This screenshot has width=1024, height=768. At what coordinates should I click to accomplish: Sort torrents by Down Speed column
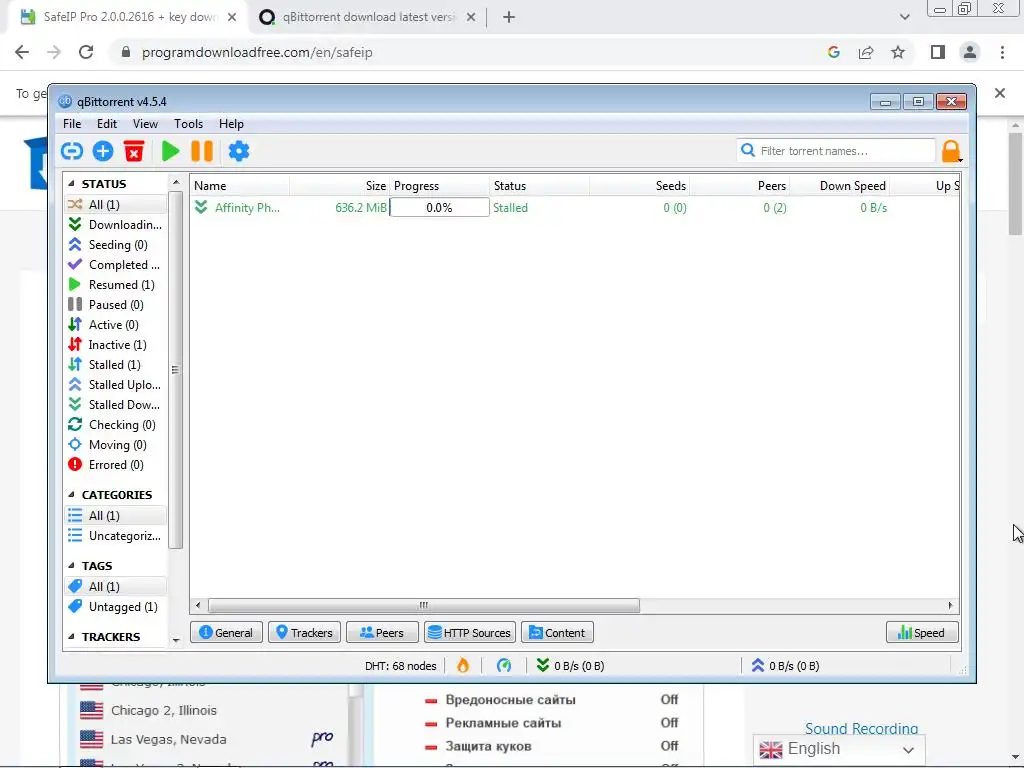click(x=840, y=185)
